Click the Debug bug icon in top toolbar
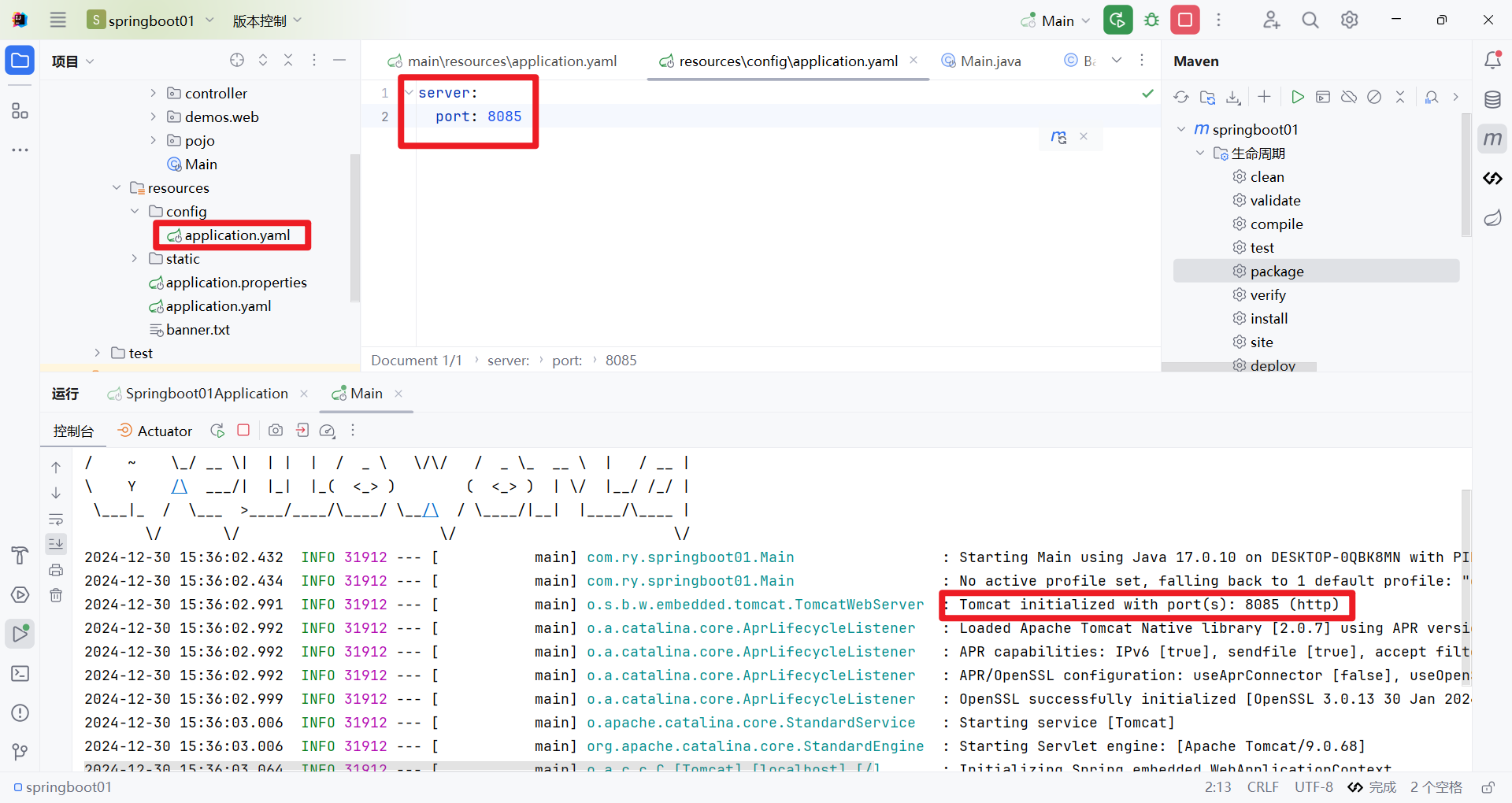Viewport: 1512px width, 803px height. (1151, 20)
